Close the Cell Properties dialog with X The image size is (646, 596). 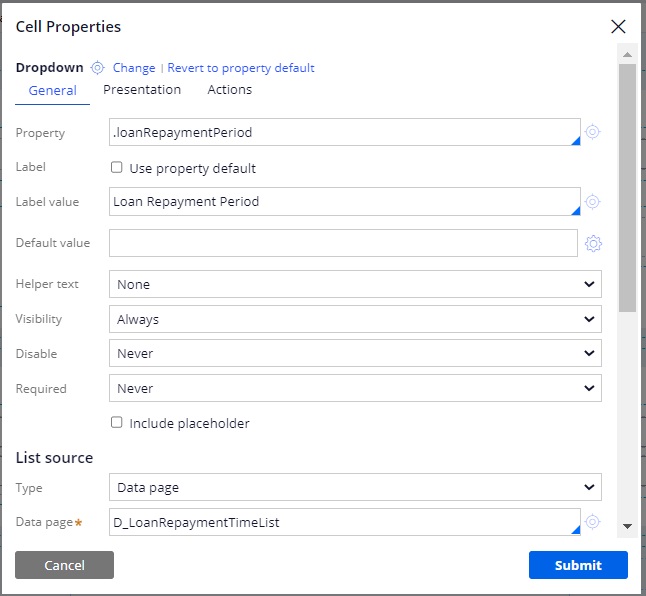click(x=618, y=27)
